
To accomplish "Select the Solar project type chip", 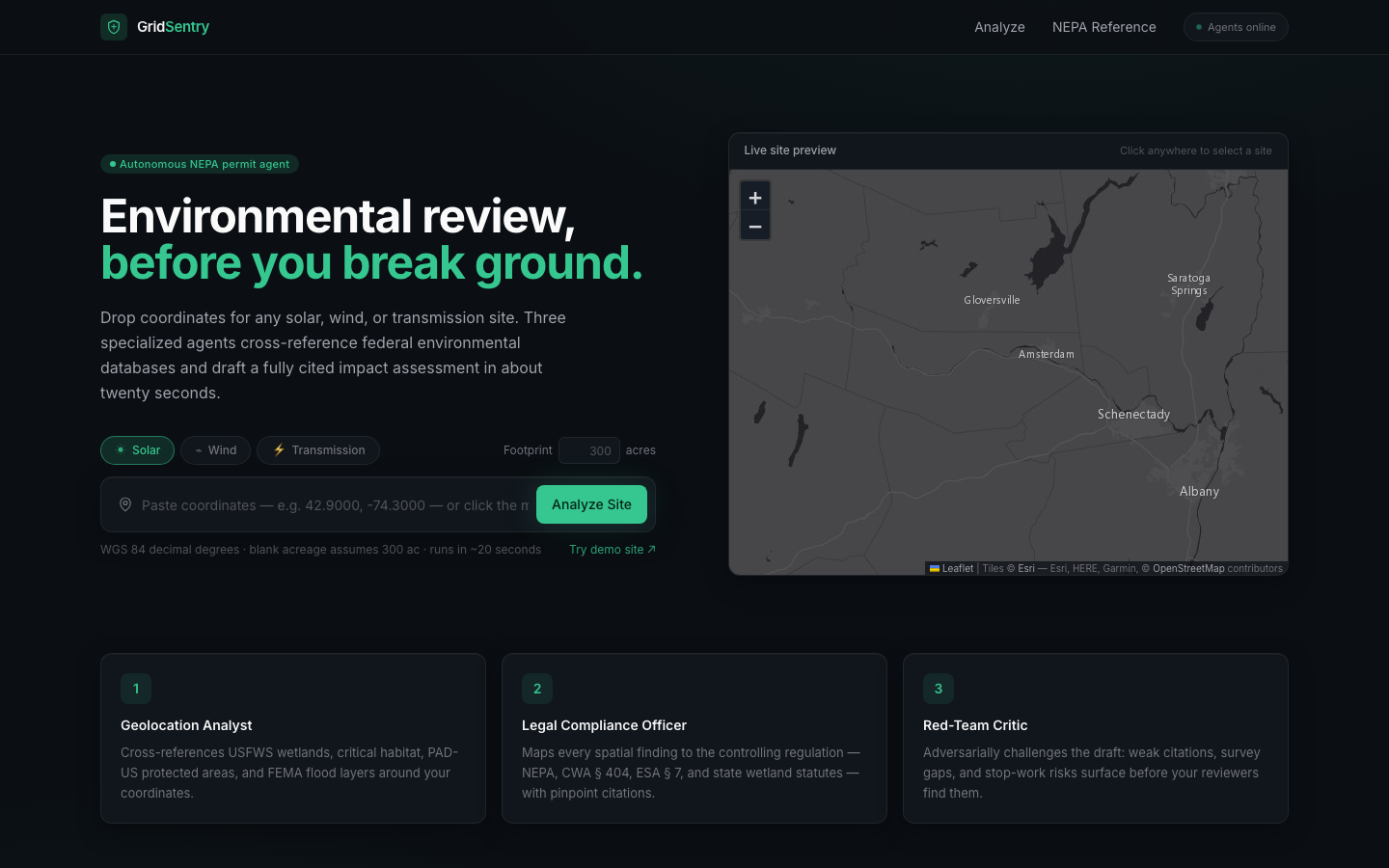I will (137, 450).
